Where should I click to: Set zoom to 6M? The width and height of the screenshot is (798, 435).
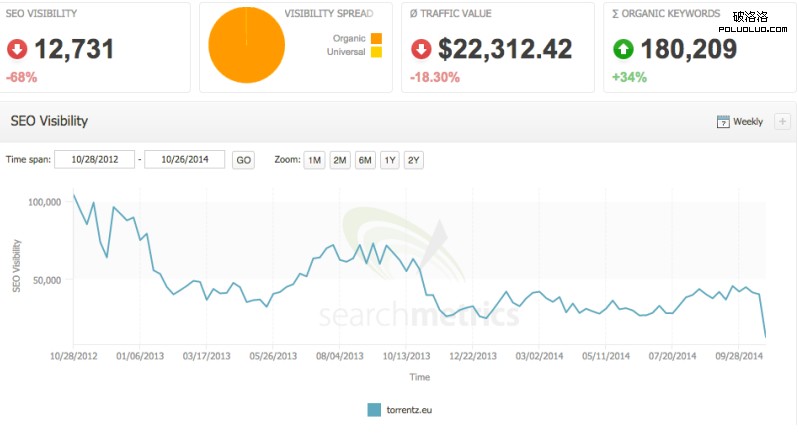click(x=365, y=160)
